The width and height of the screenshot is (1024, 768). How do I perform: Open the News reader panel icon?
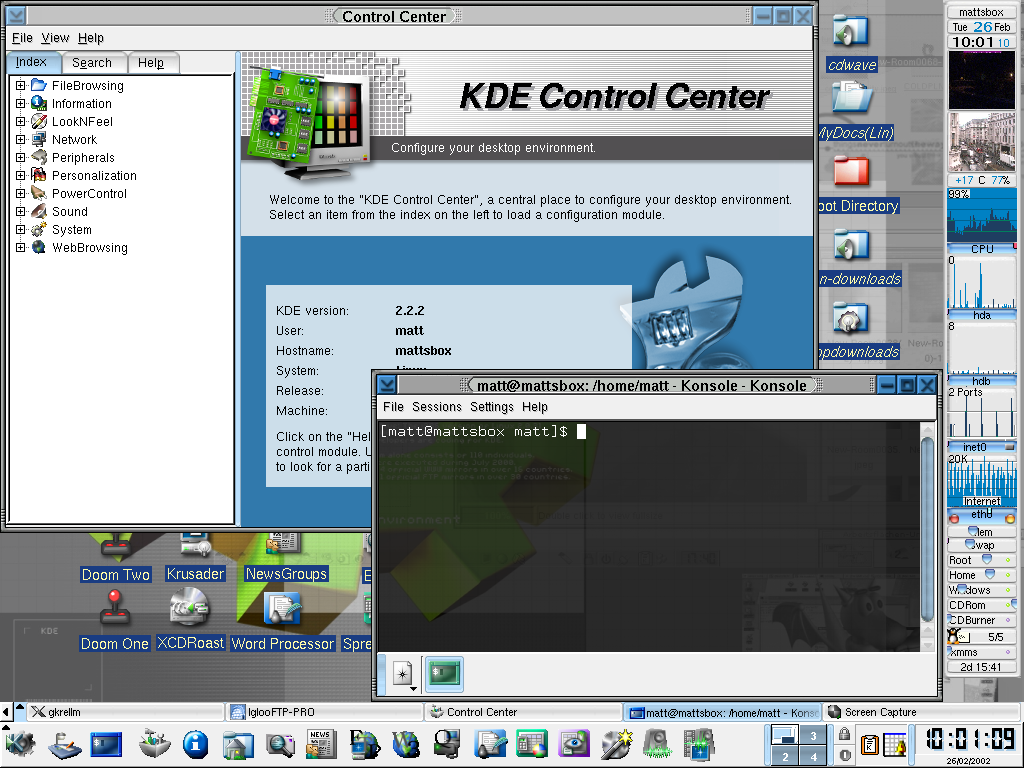click(321, 744)
